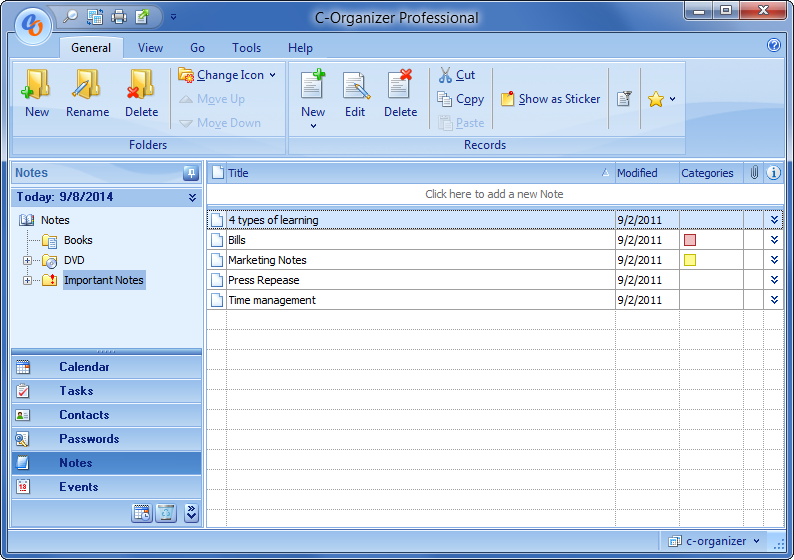Screen dimensions: 794x560
Task: Expand details of Time management row
Action: coord(774,300)
